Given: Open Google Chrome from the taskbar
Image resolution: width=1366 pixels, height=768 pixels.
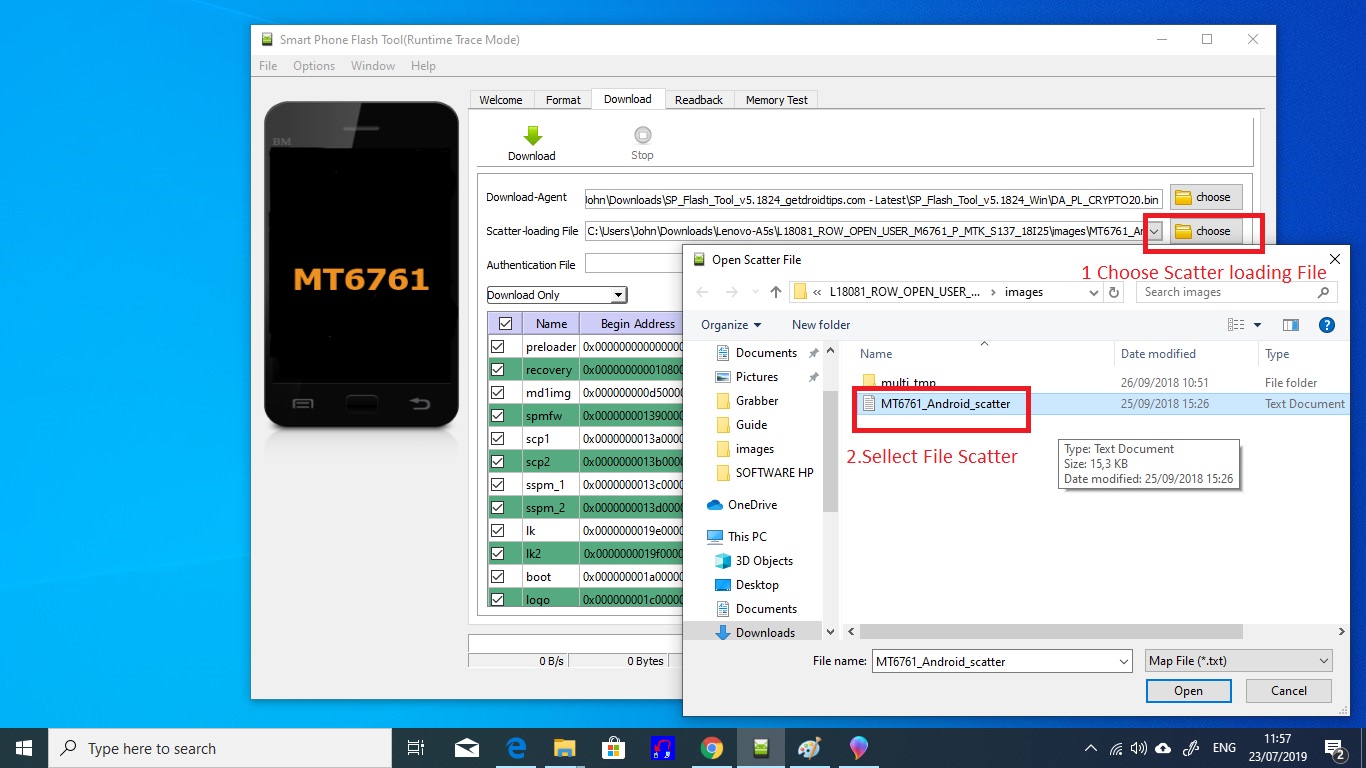Looking at the screenshot, I should coord(712,748).
